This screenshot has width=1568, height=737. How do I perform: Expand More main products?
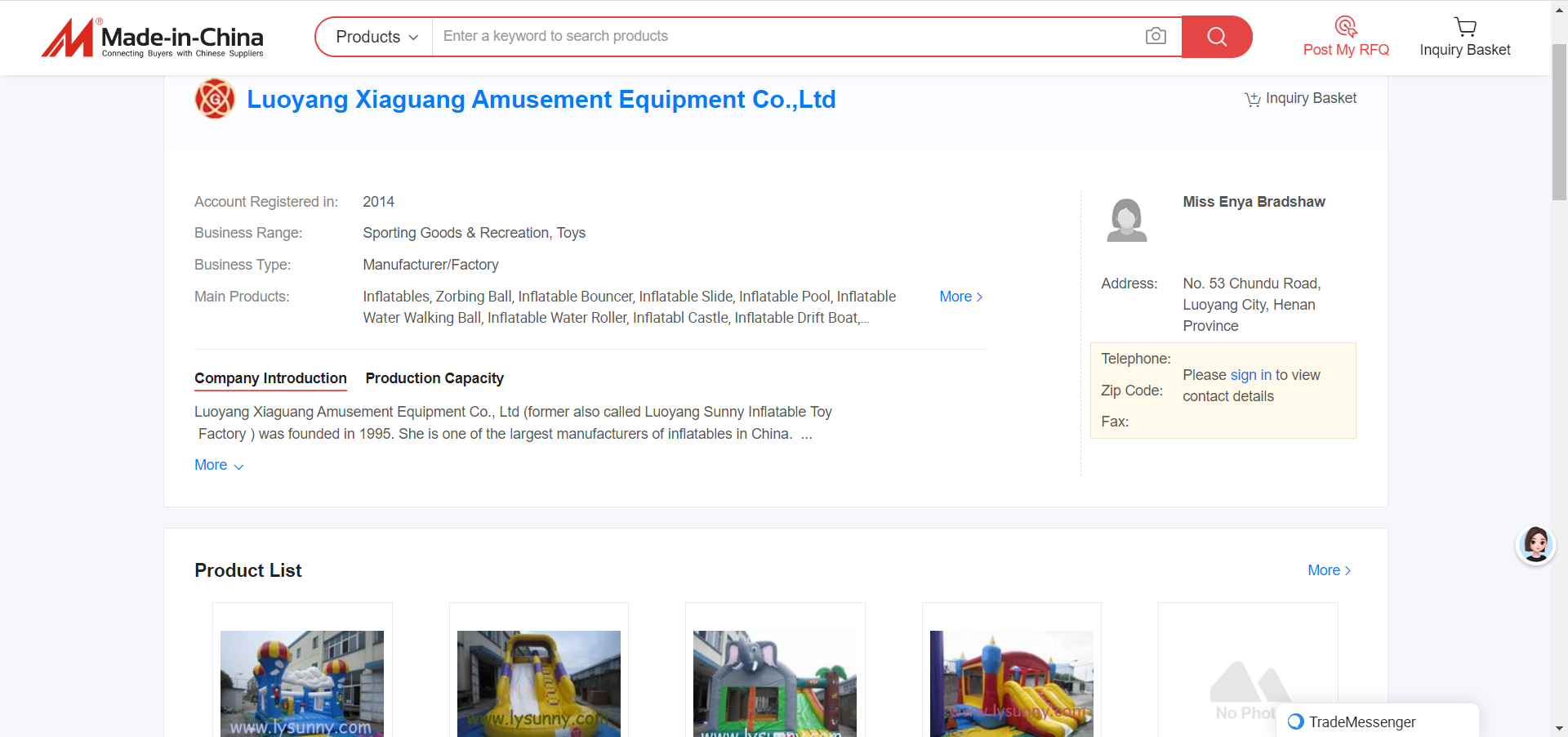pos(961,297)
